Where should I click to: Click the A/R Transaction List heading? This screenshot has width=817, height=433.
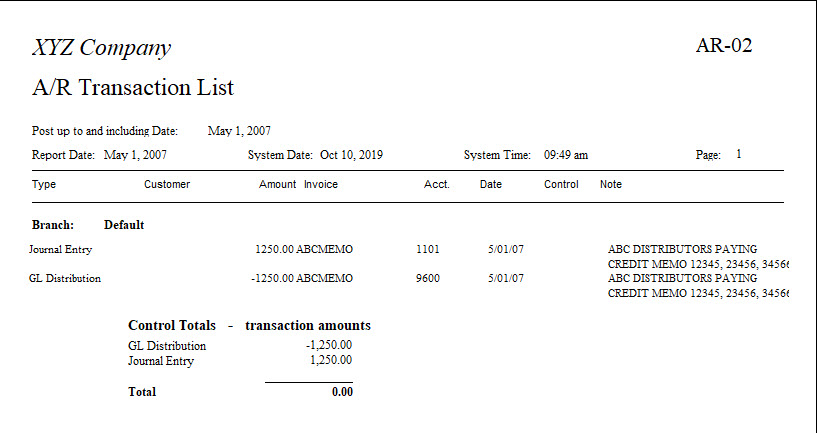pyautogui.click(x=133, y=87)
